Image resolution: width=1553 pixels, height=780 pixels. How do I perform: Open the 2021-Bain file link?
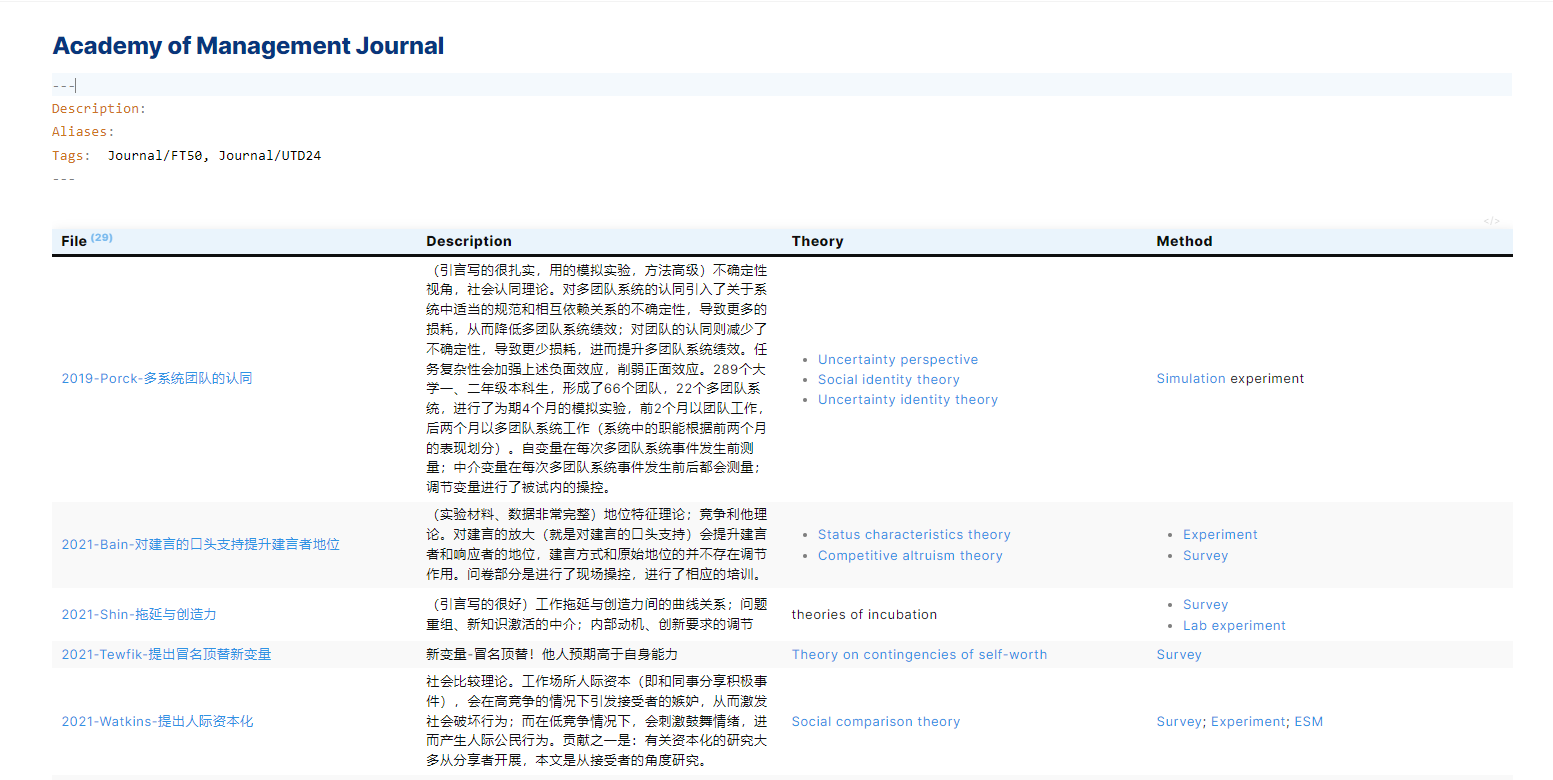[x=200, y=544]
